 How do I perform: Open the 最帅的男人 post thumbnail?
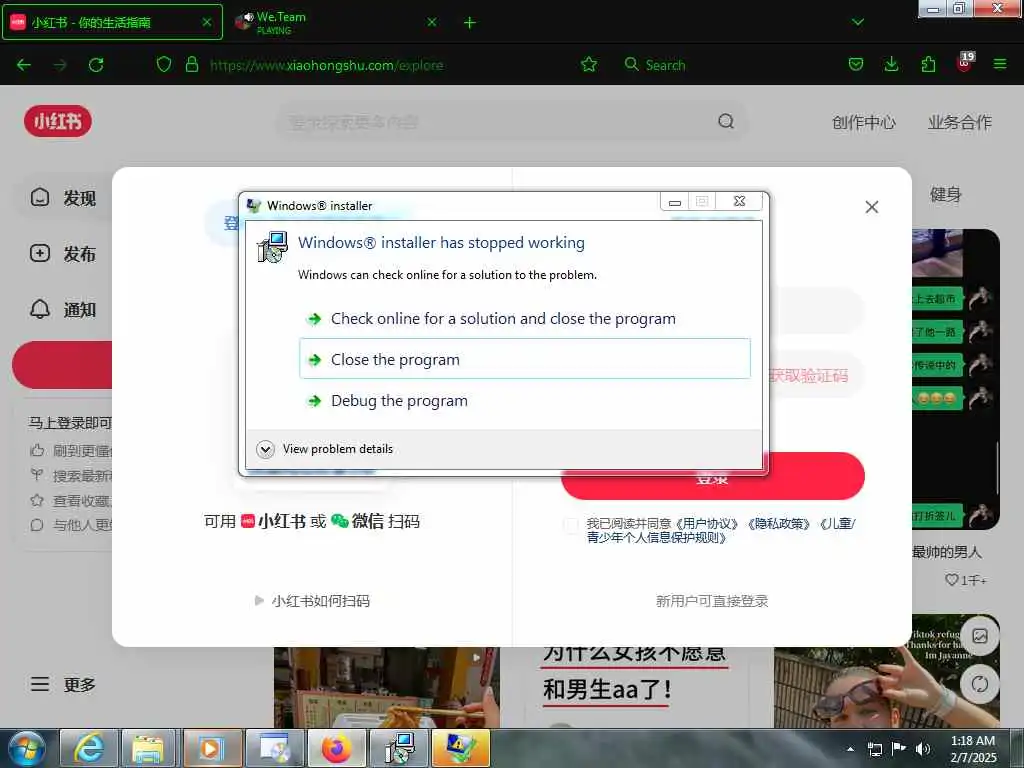[955, 379]
